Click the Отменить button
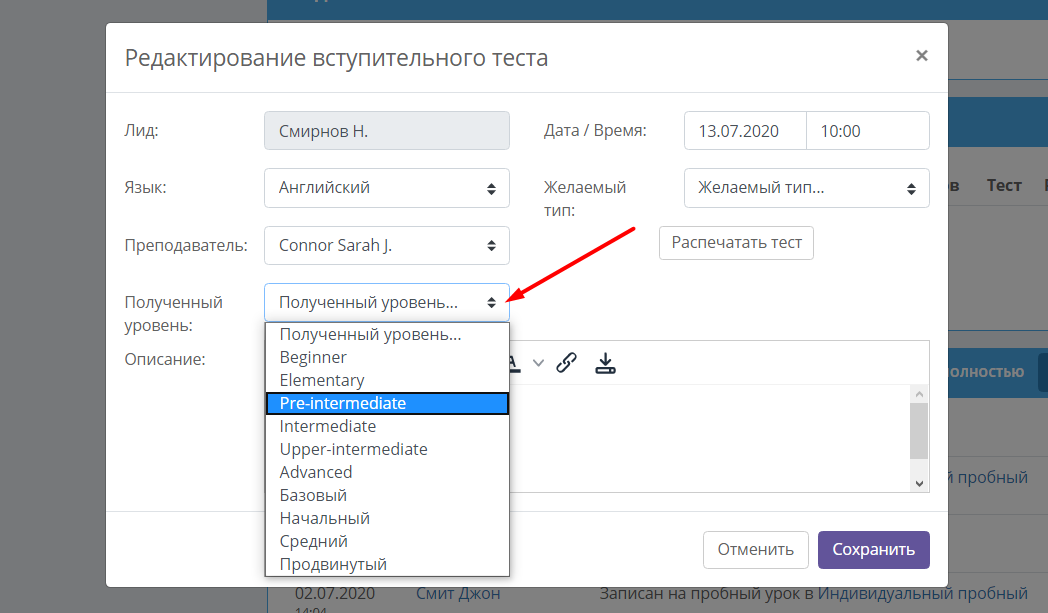Screen dimensions: 1048x613 coord(755,549)
